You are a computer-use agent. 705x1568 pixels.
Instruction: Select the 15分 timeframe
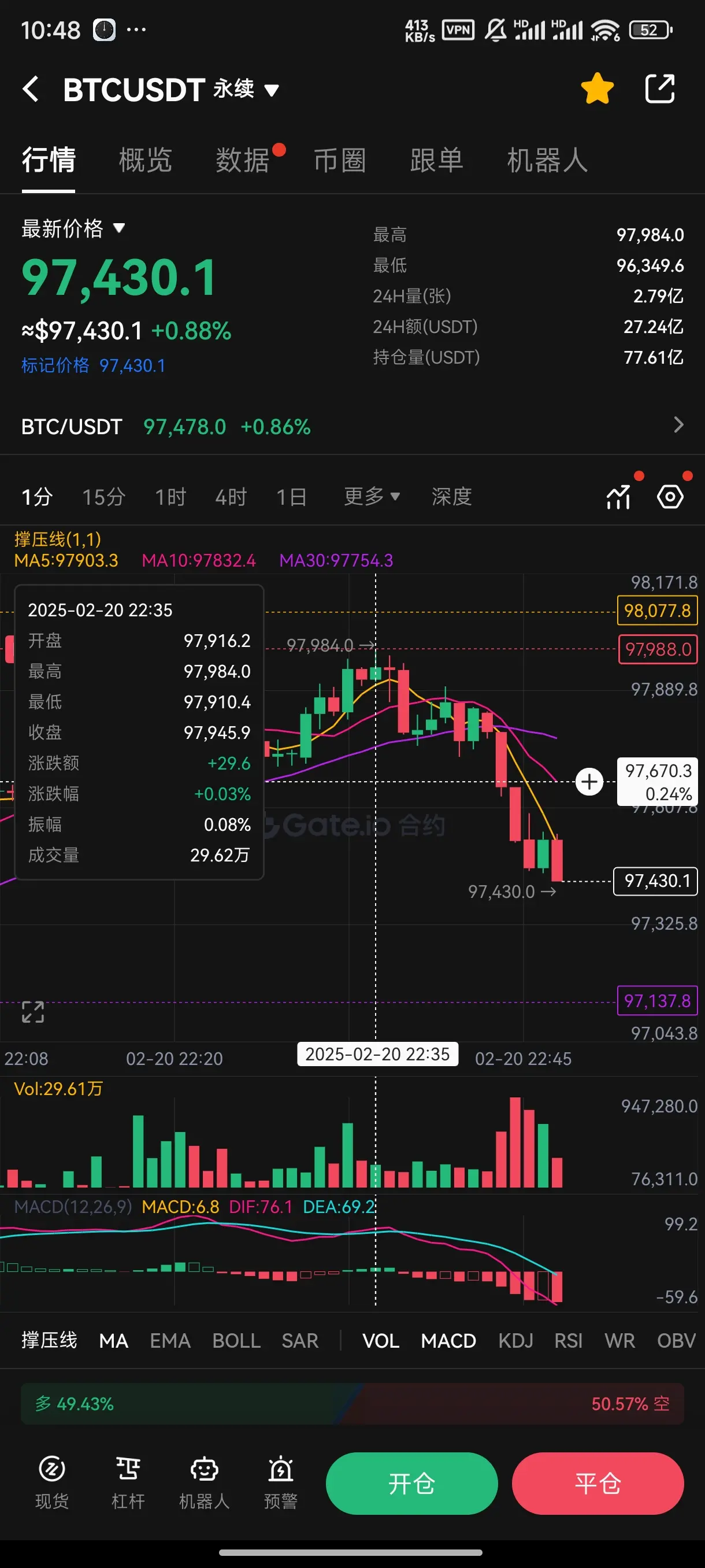pos(104,497)
